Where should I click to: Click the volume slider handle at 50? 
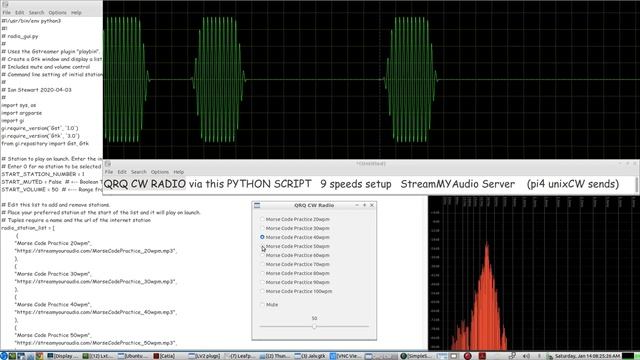314,327
